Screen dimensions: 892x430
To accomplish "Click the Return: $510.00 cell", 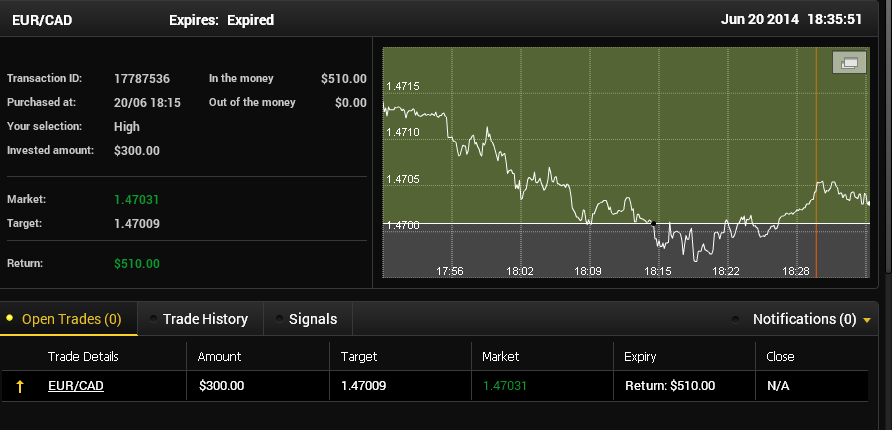I will (x=670, y=386).
